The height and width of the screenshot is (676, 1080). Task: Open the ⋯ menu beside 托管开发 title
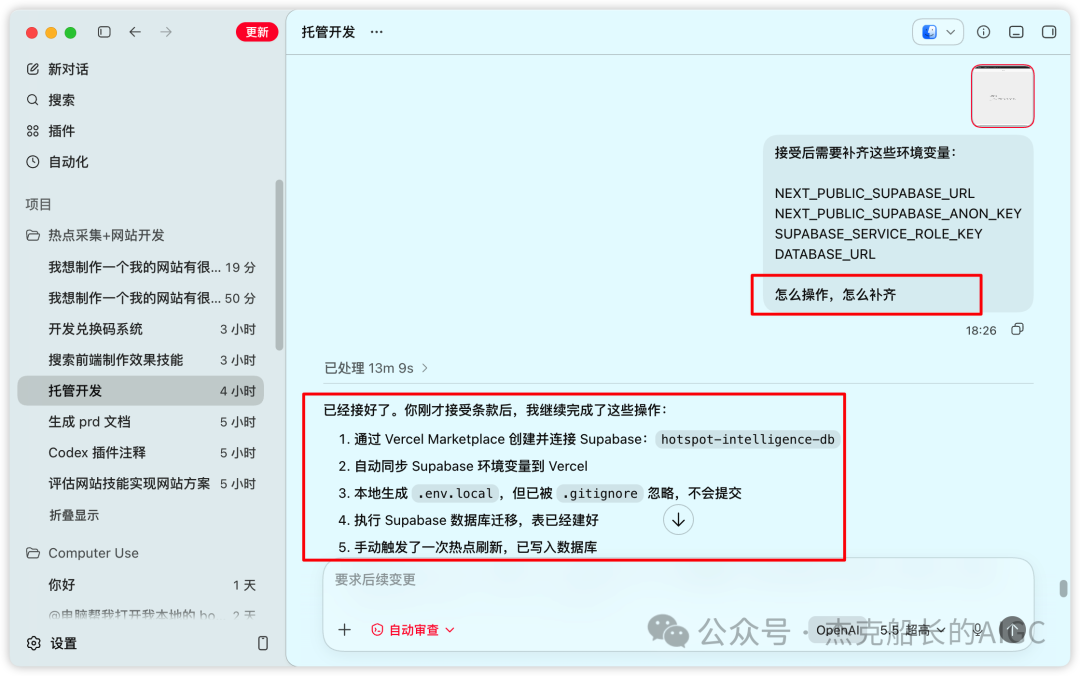(376, 32)
